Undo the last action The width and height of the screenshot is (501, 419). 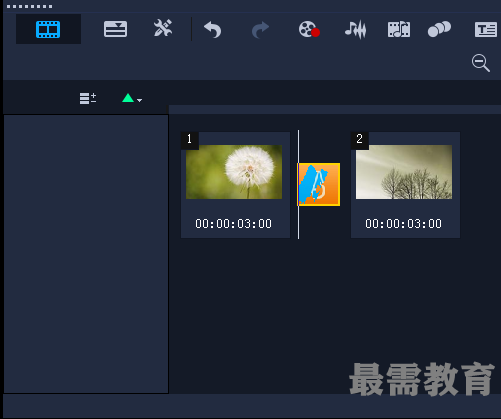point(213,30)
